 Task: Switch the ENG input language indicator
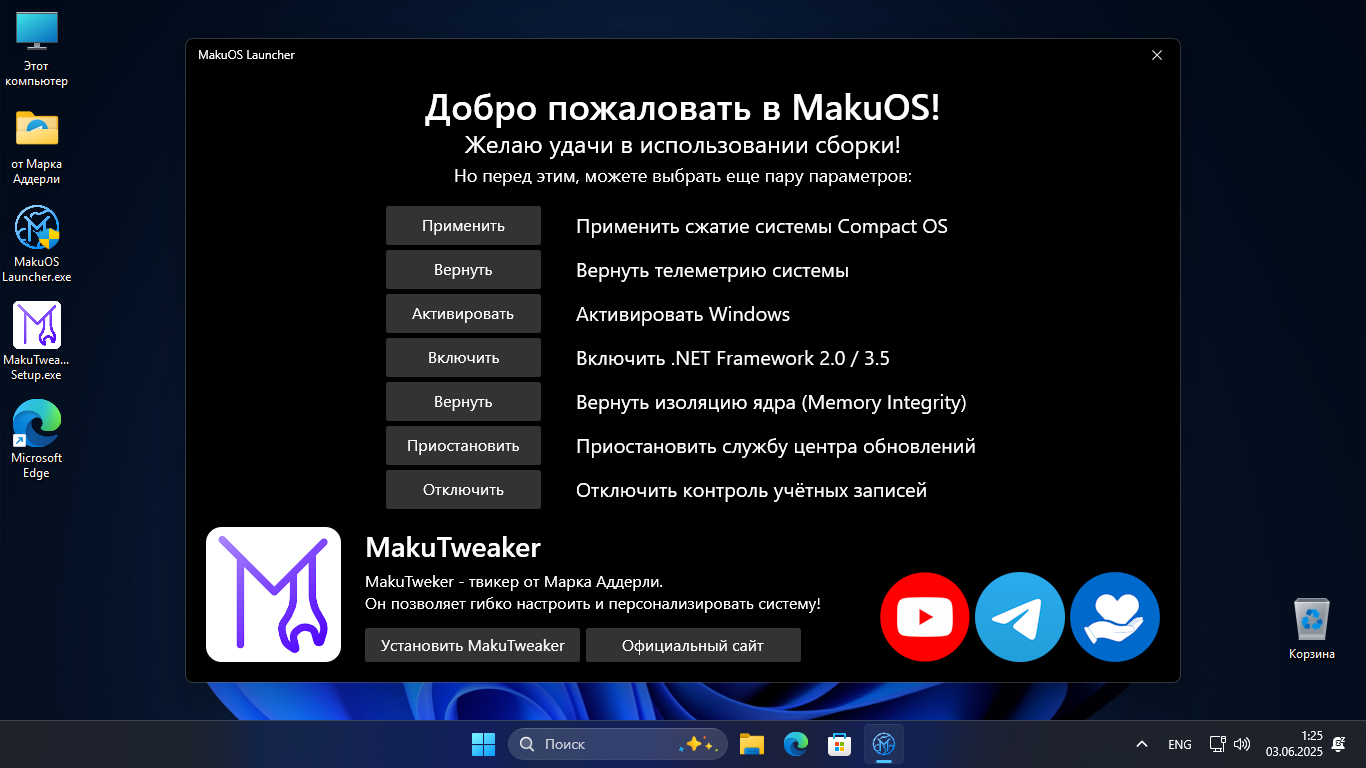[x=1180, y=744]
